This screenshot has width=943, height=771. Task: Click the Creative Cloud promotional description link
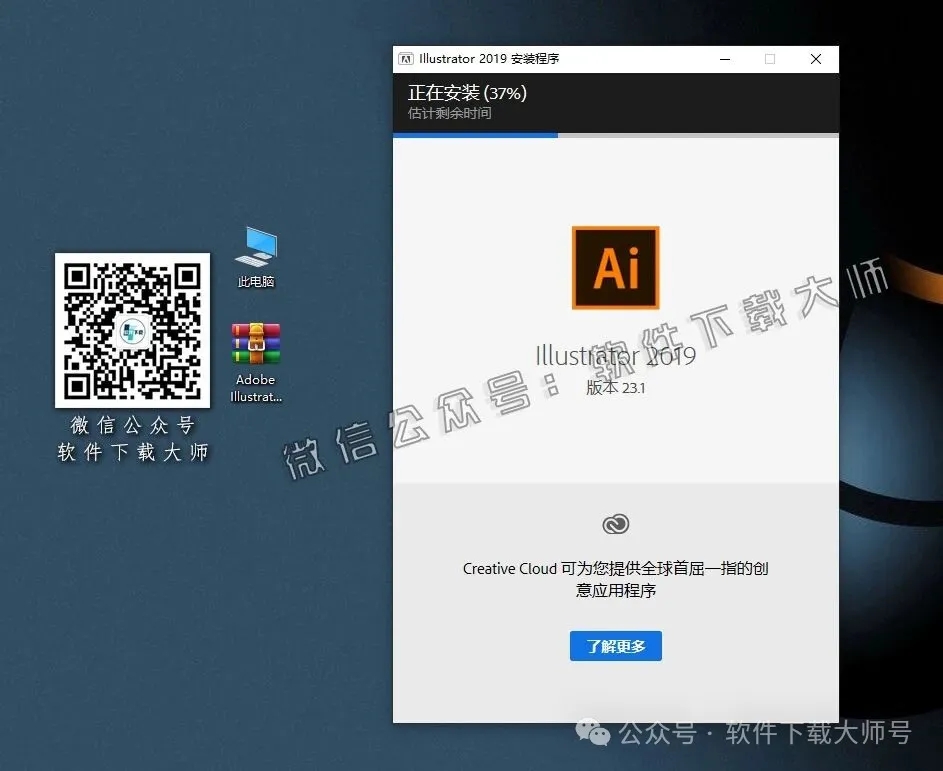[615, 579]
